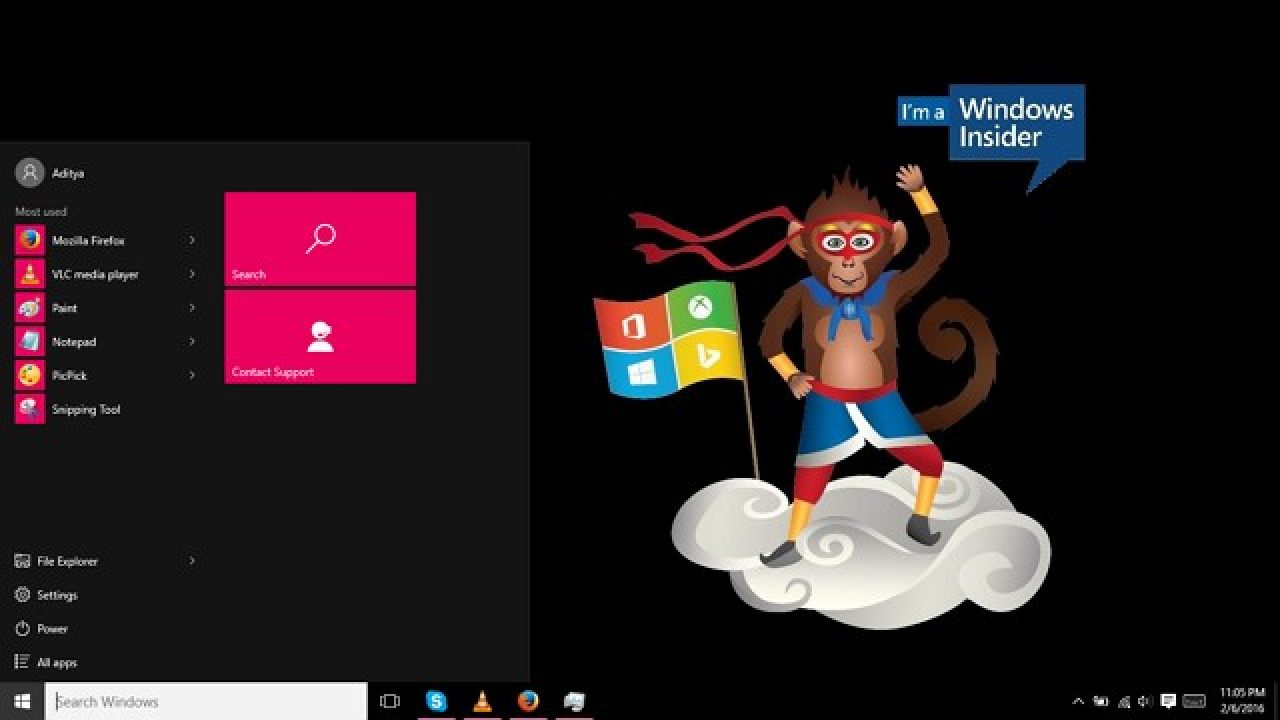Select the Notepad label in Most used

tap(74, 342)
